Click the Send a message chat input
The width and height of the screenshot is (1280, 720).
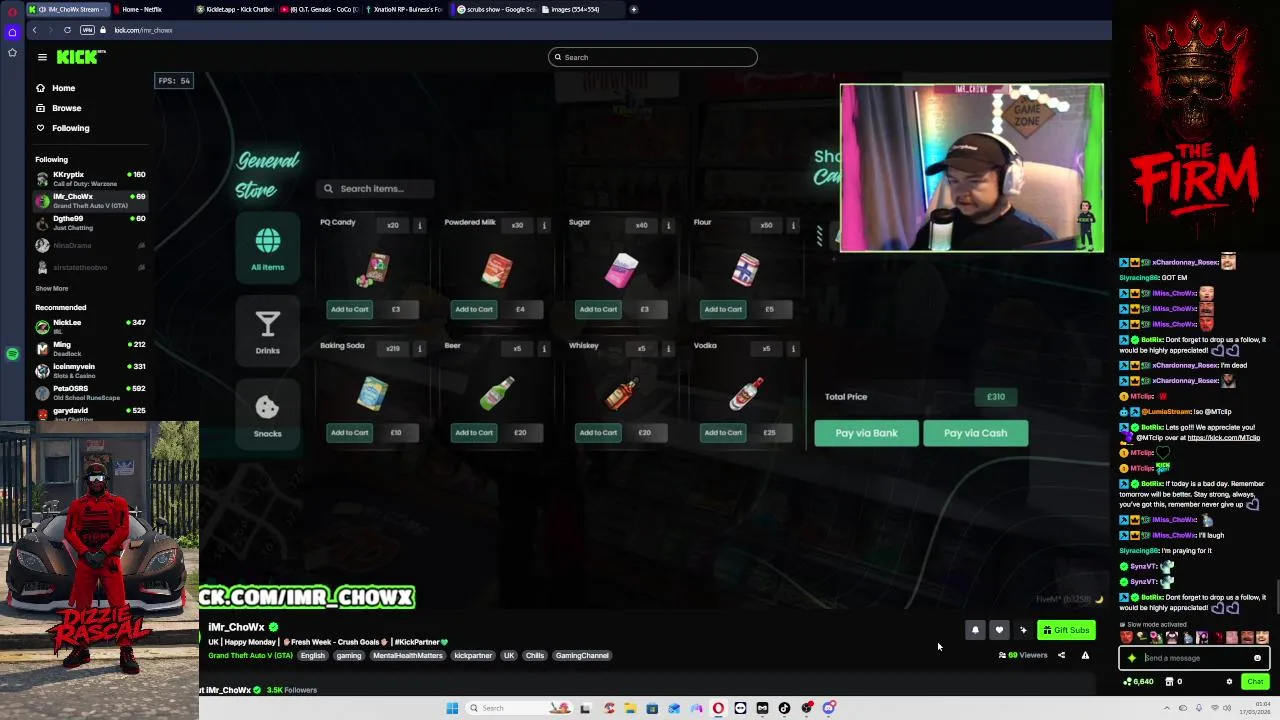pos(1195,658)
